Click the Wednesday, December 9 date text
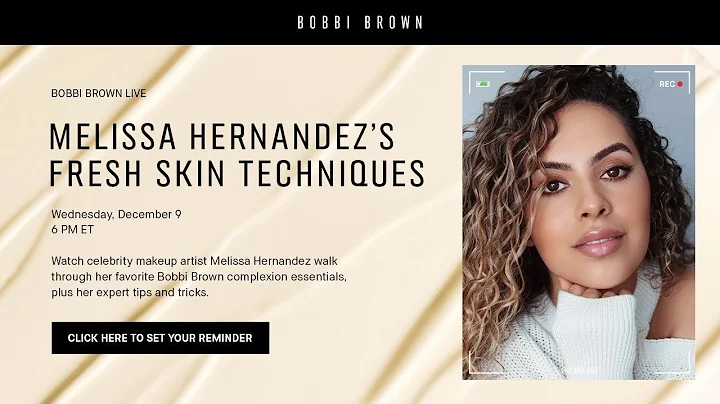Screen dimensions: 720x404 (x=116, y=214)
